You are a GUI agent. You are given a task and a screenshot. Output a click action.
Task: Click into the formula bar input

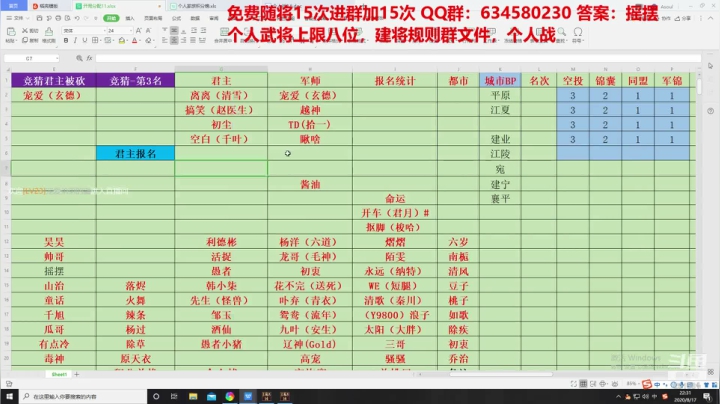(398, 58)
